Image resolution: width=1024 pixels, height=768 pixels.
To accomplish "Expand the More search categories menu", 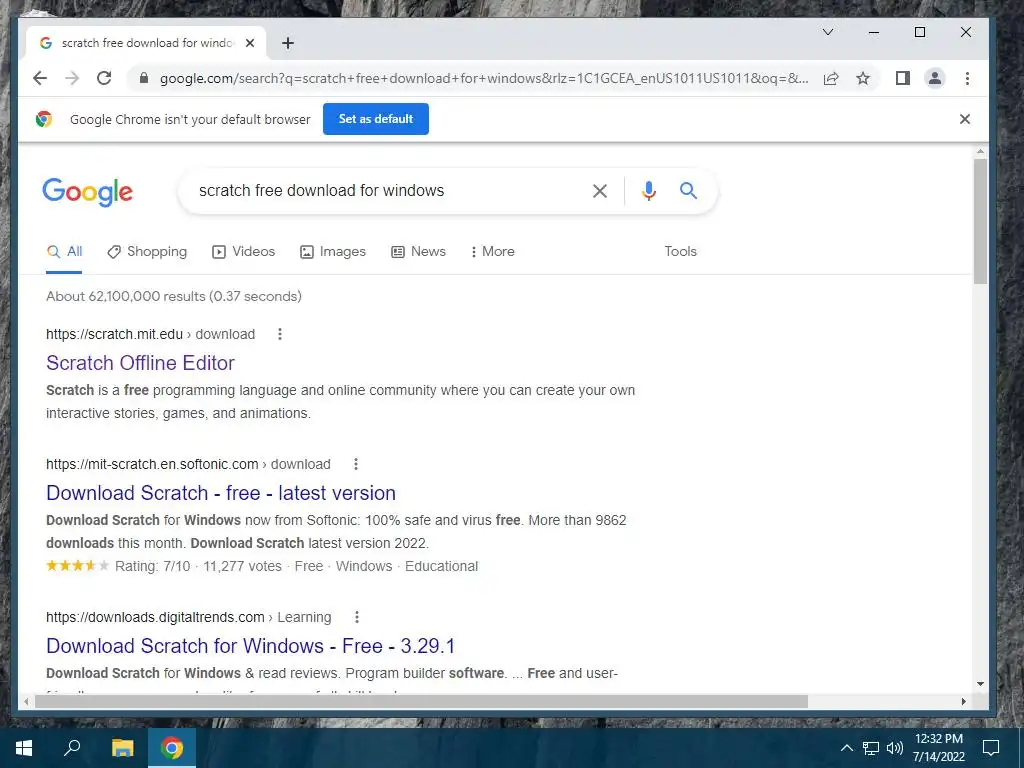I will [x=492, y=251].
